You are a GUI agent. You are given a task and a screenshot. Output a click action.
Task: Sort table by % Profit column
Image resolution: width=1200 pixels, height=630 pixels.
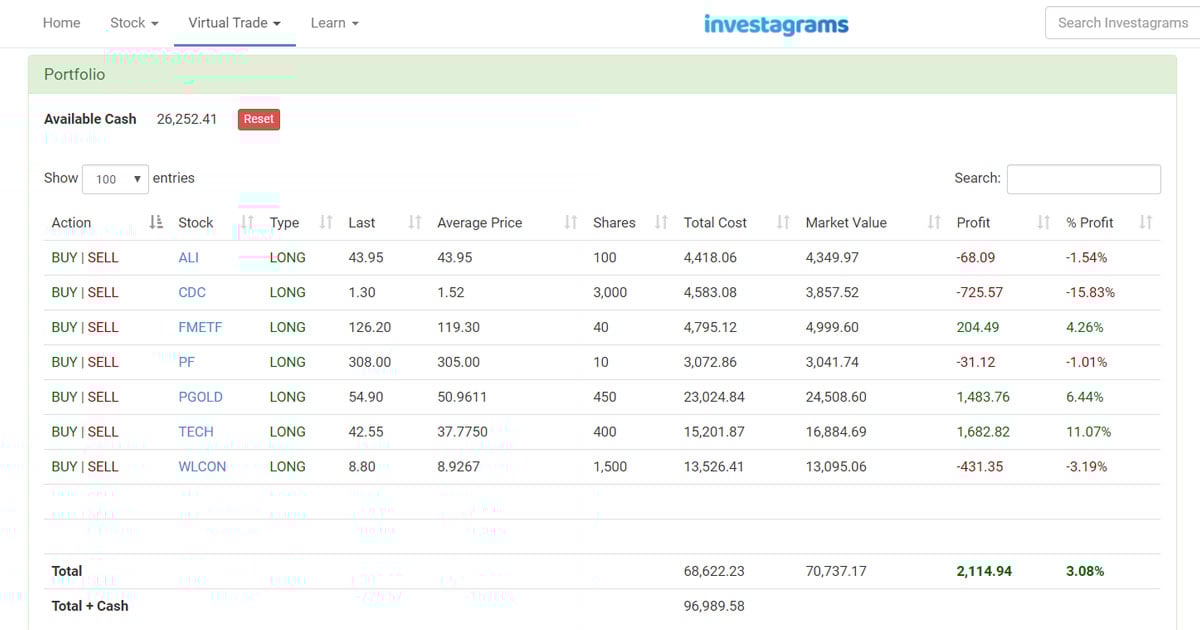(1109, 222)
